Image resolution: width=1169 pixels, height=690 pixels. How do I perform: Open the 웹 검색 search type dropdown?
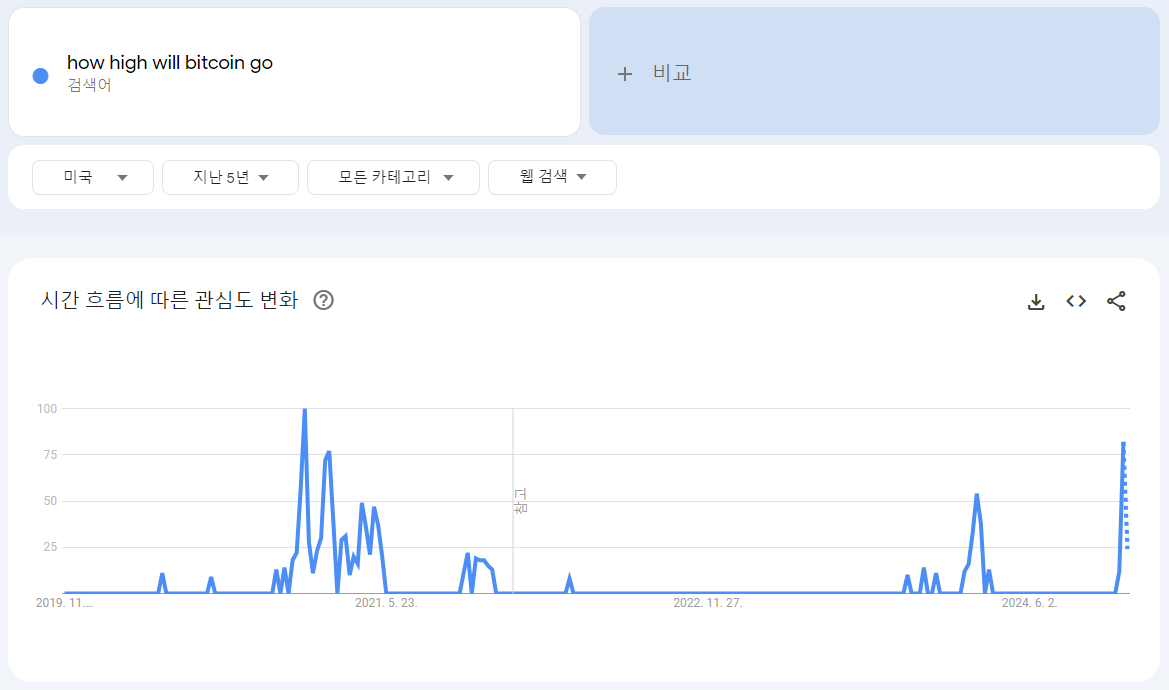point(552,177)
